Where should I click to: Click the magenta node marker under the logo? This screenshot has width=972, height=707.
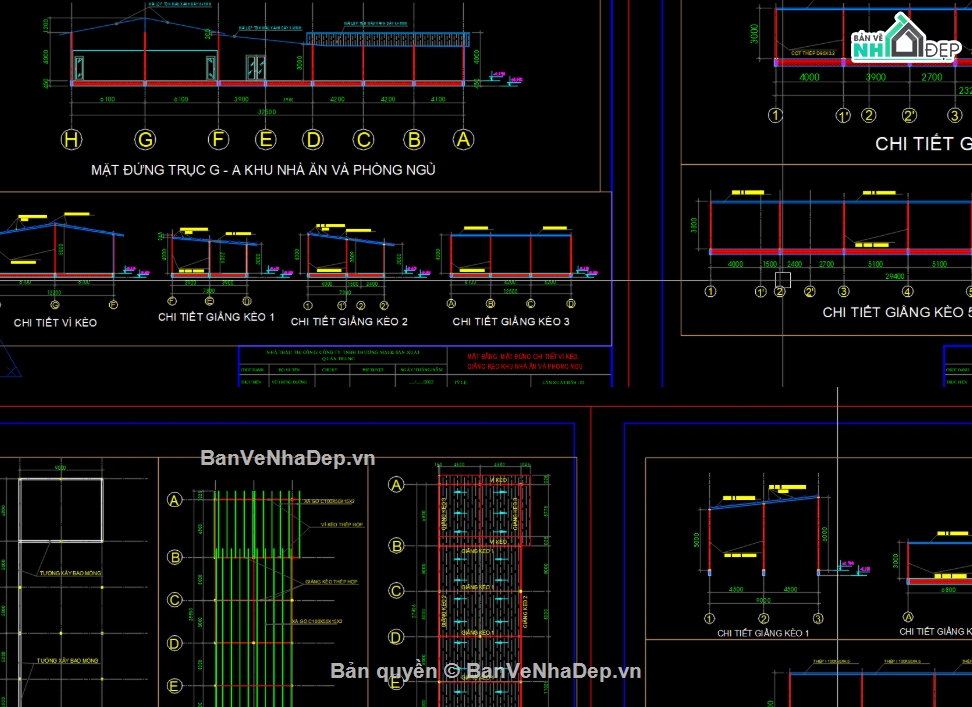tap(910, 64)
